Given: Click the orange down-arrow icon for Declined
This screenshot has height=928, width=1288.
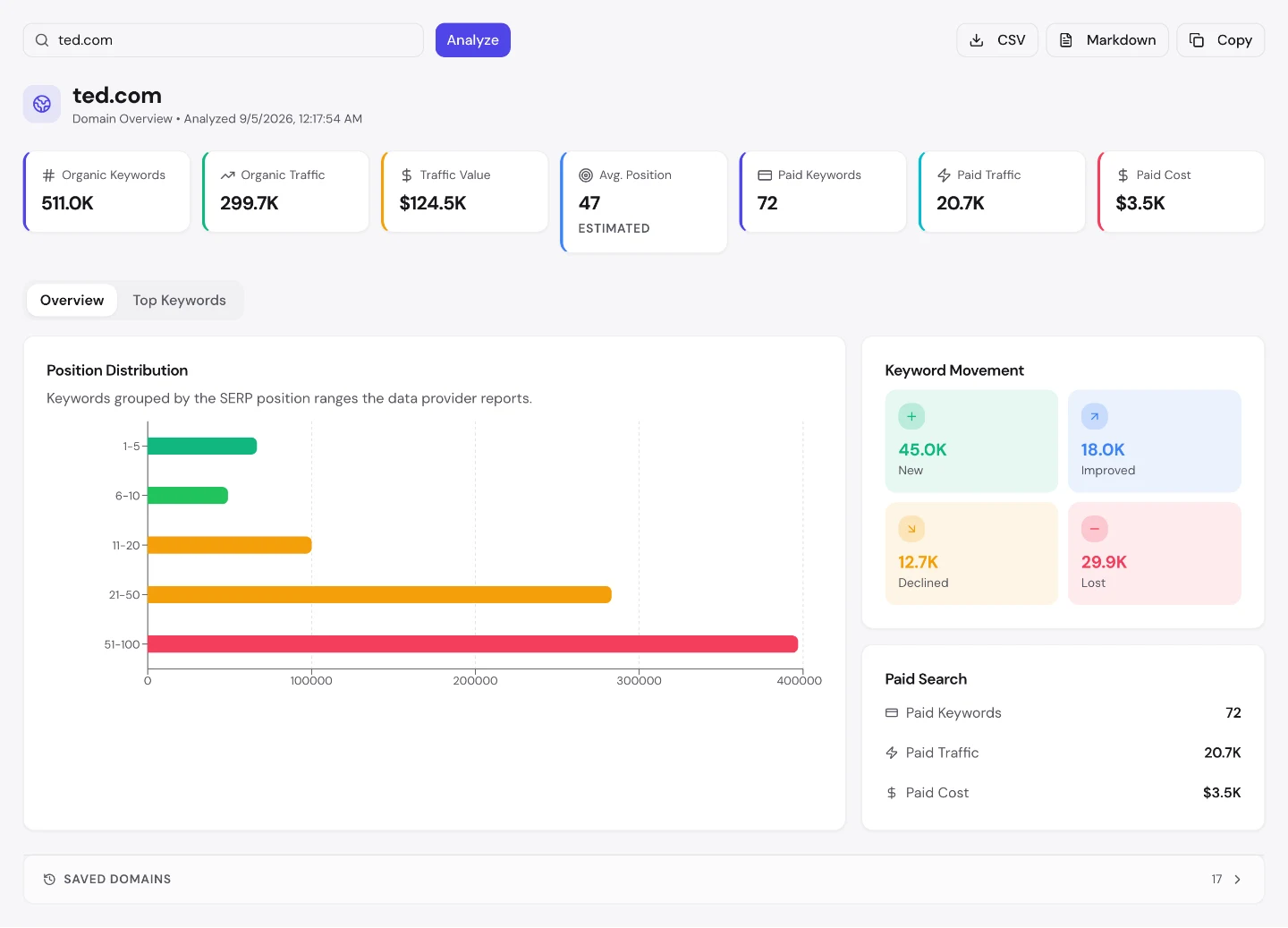Looking at the screenshot, I should 911,529.
